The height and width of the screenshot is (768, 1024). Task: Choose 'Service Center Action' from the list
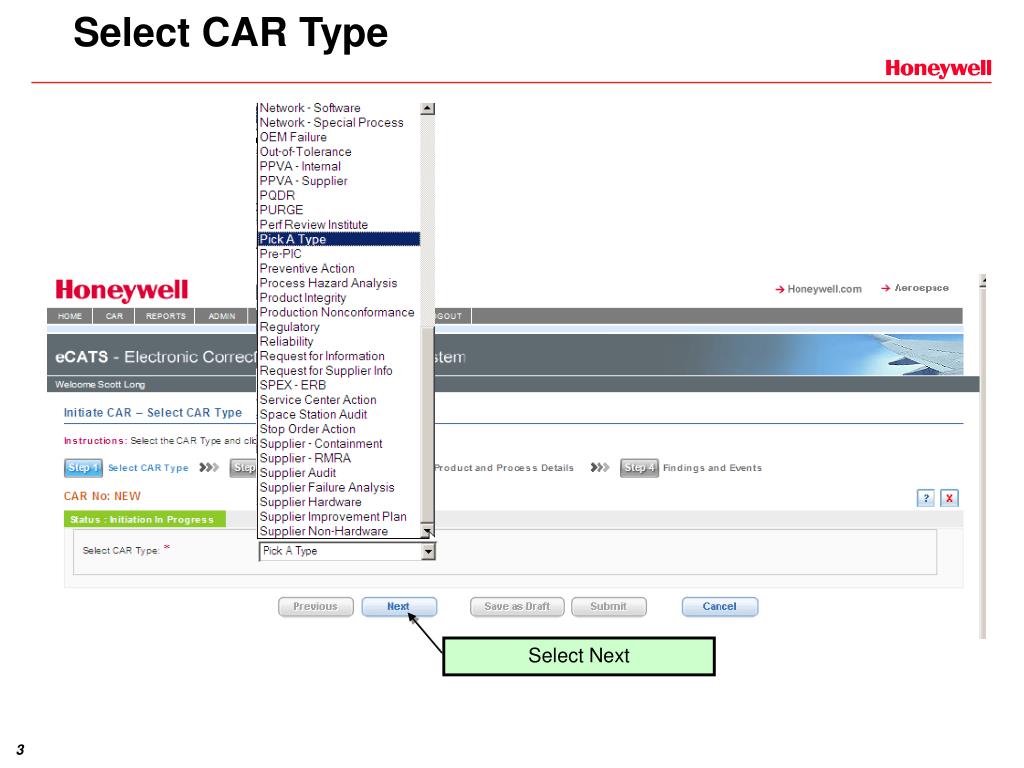339,400
